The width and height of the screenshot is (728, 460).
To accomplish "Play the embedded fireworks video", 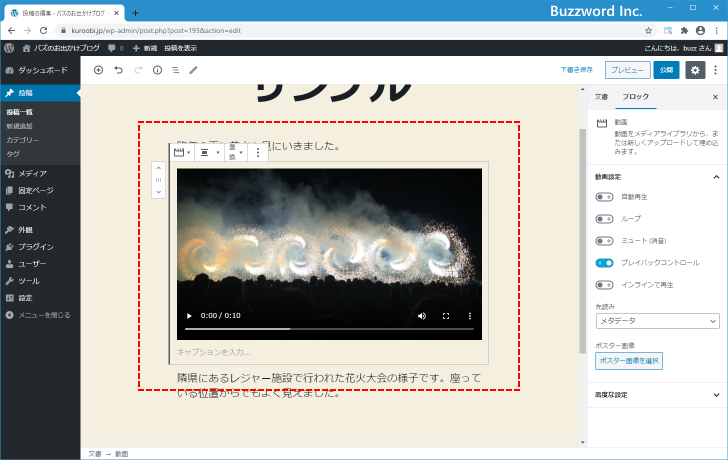I will (x=190, y=315).
